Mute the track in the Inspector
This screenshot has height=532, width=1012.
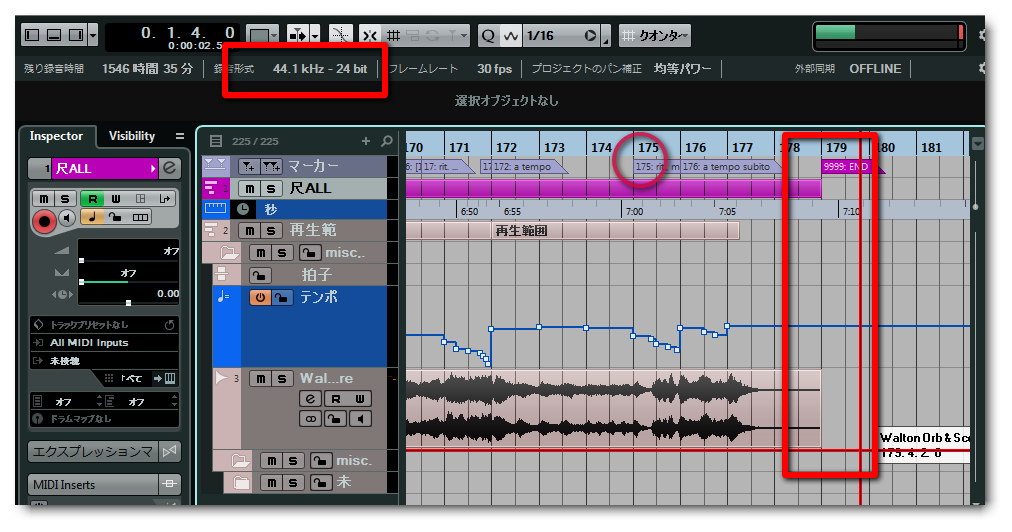(43, 198)
